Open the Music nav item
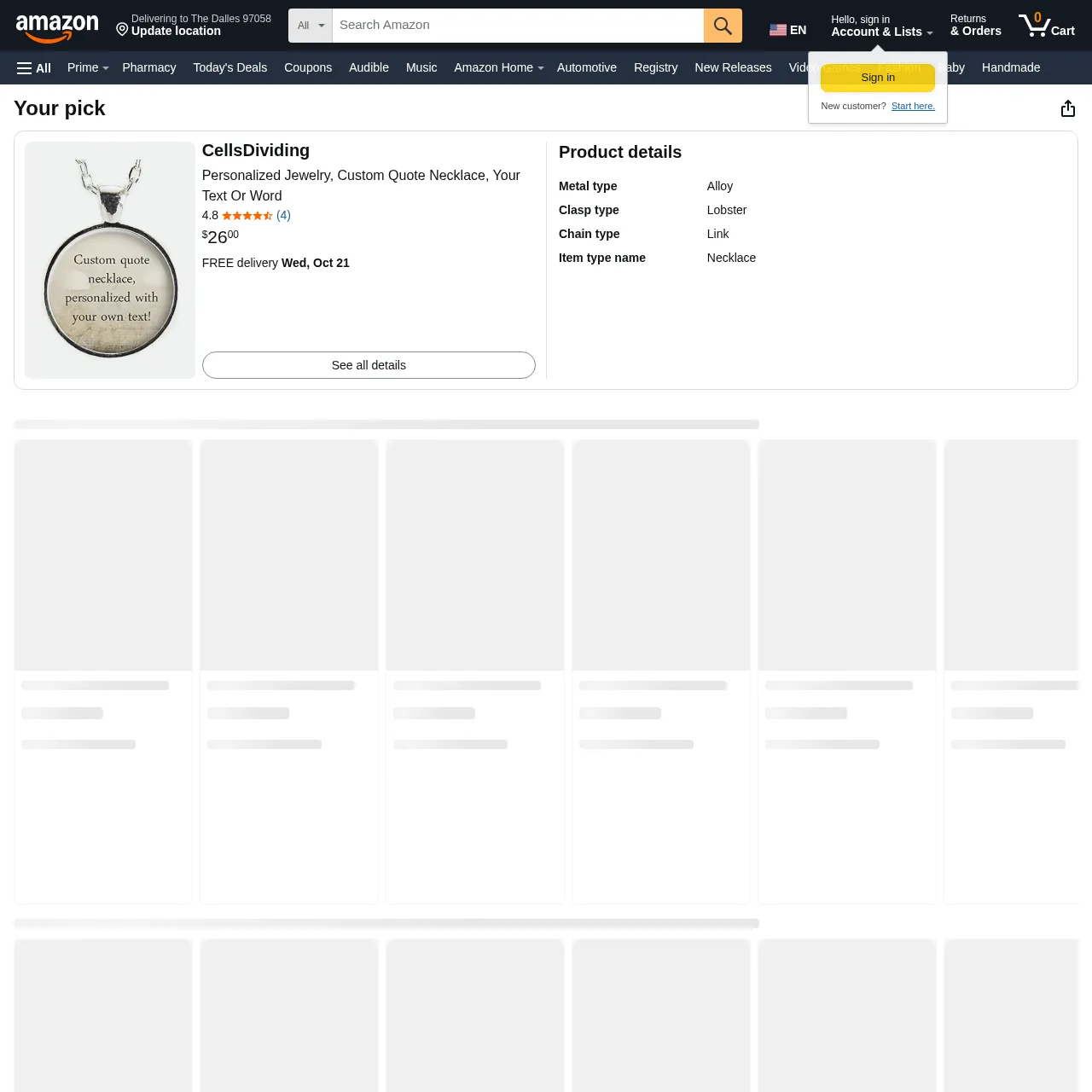Viewport: 1092px width, 1092px height. click(421, 67)
